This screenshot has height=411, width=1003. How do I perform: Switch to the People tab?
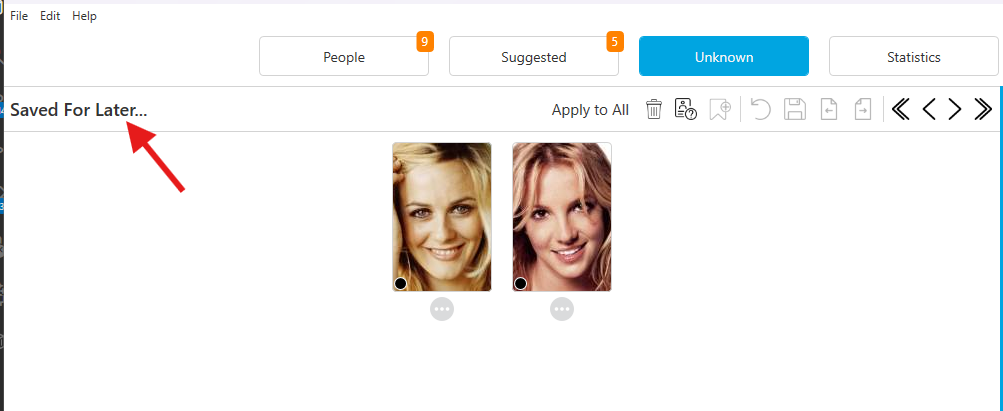tap(344, 57)
